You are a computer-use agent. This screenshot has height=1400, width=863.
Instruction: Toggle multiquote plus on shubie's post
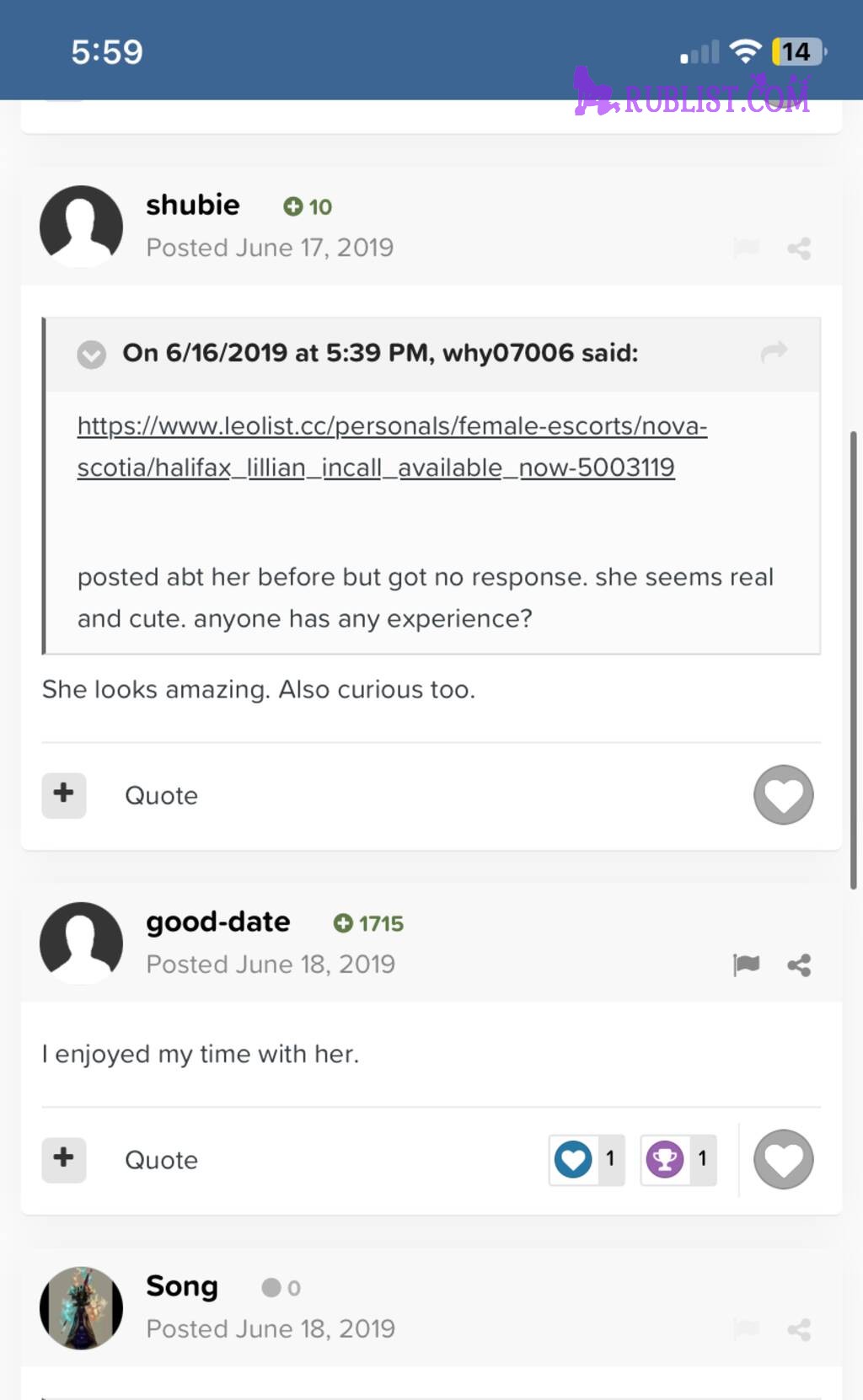[64, 795]
